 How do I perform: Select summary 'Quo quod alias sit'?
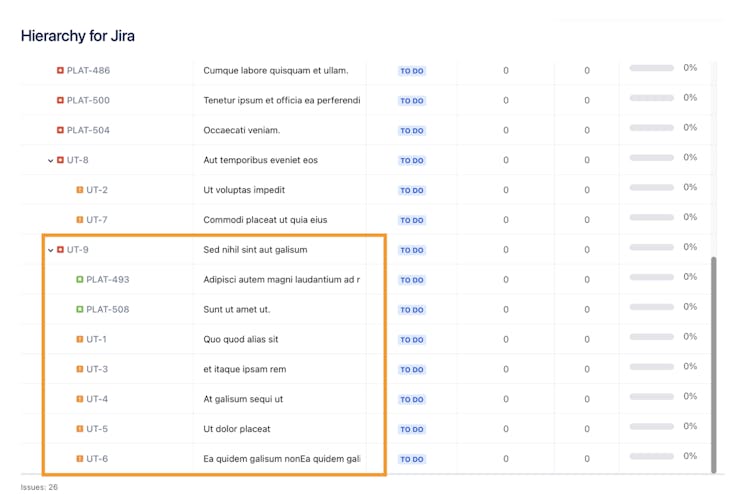241,339
